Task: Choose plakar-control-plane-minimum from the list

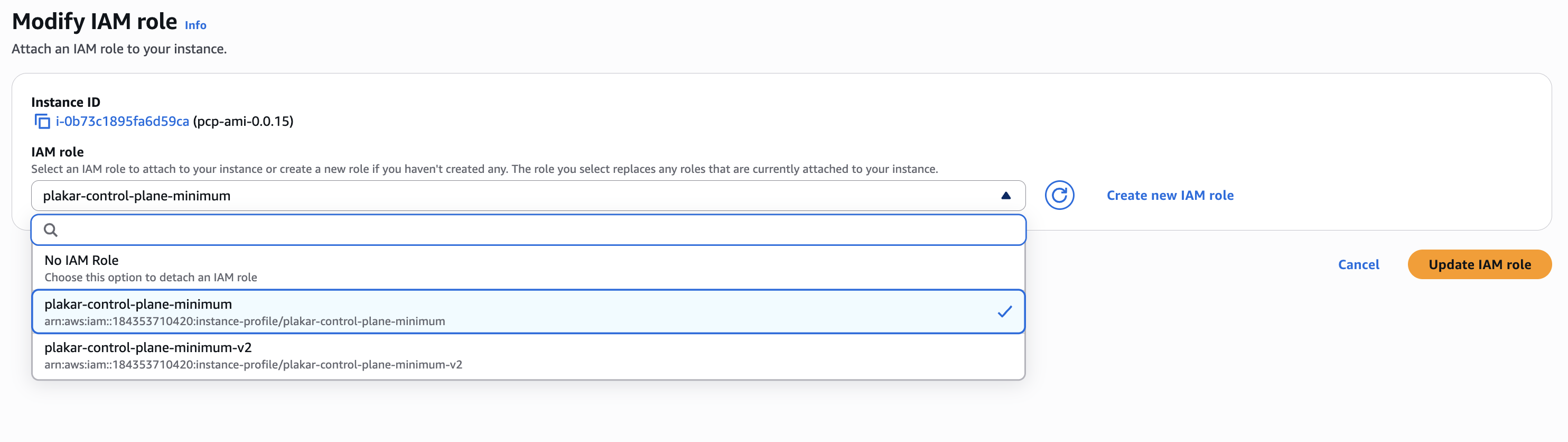Action: [528, 312]
